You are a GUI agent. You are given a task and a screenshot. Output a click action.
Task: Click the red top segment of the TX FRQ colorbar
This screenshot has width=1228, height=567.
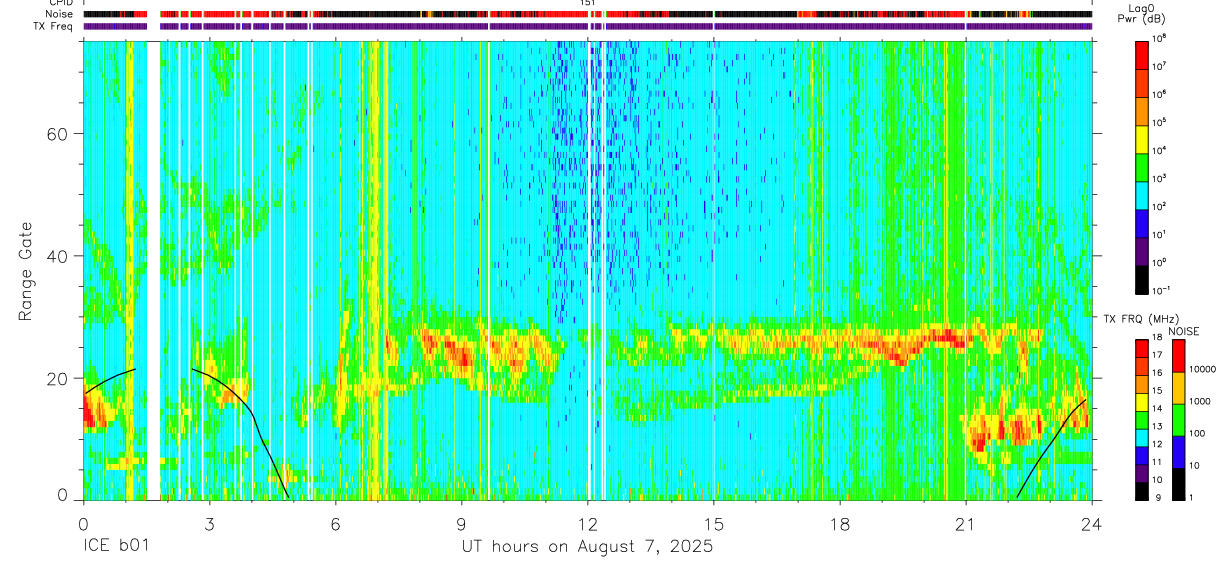pos(1144,348)
